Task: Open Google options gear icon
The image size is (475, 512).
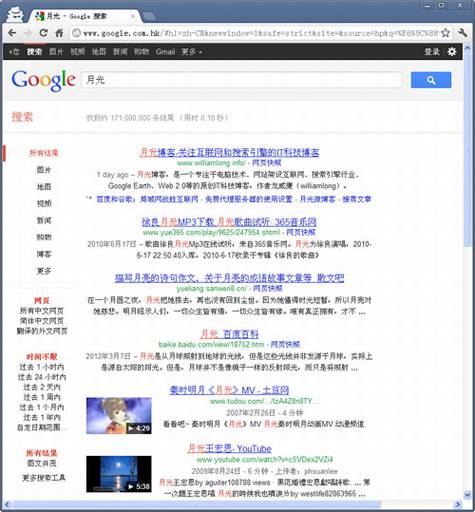Action: click(452, 52)
